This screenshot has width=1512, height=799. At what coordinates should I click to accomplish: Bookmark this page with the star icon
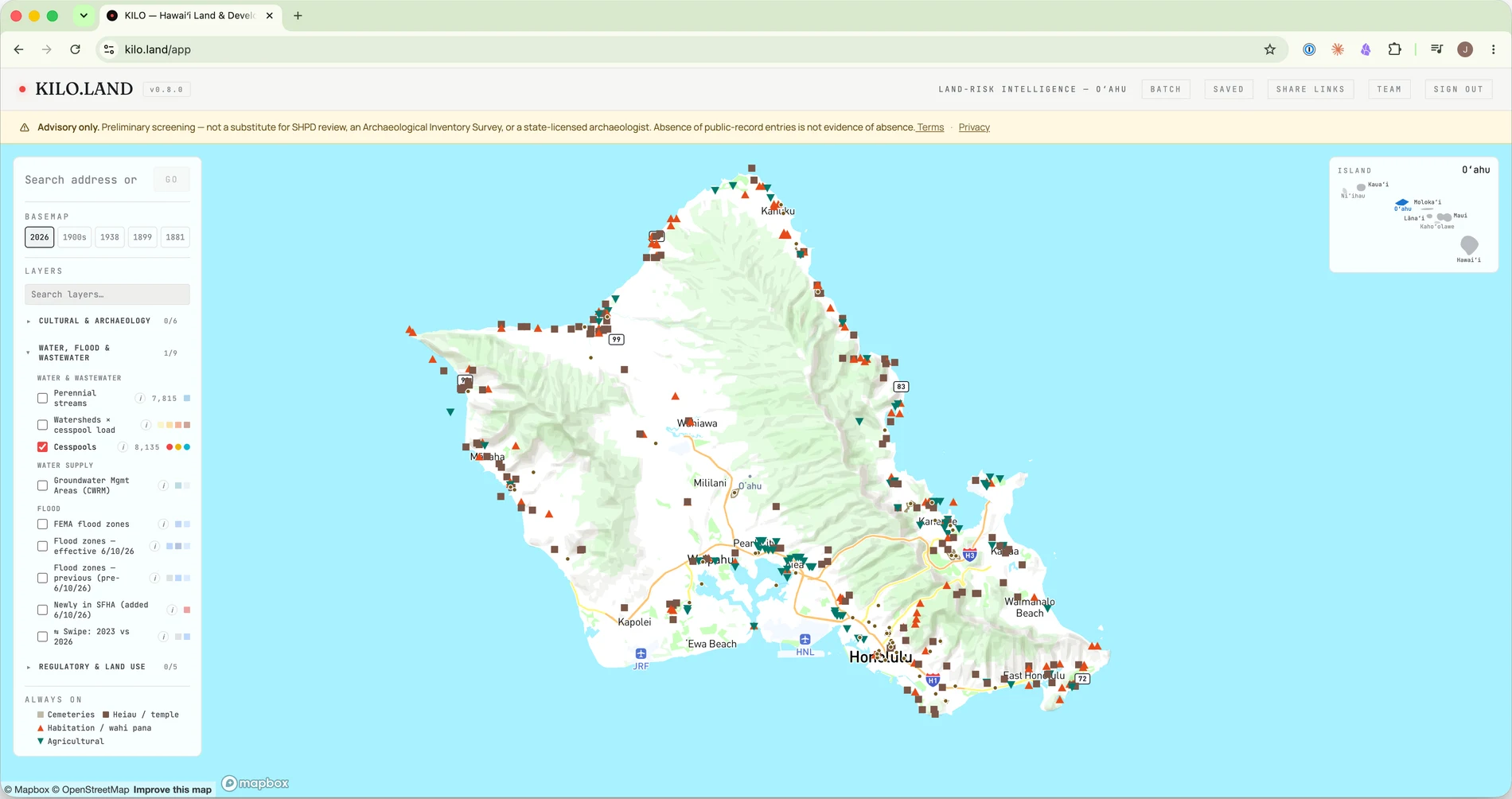click(1270, 49)
